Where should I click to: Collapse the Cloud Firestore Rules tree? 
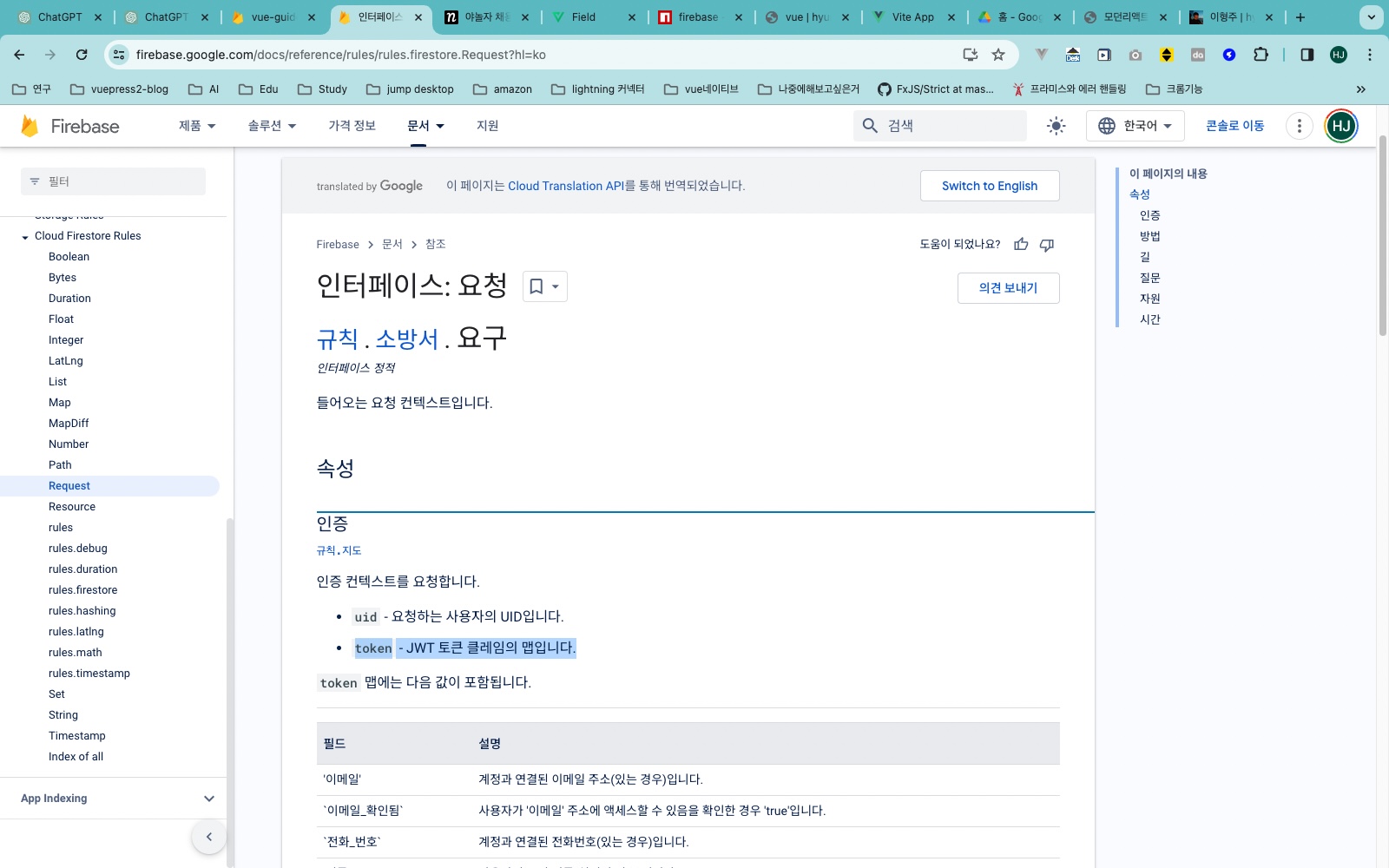click(x=25, y=237)
